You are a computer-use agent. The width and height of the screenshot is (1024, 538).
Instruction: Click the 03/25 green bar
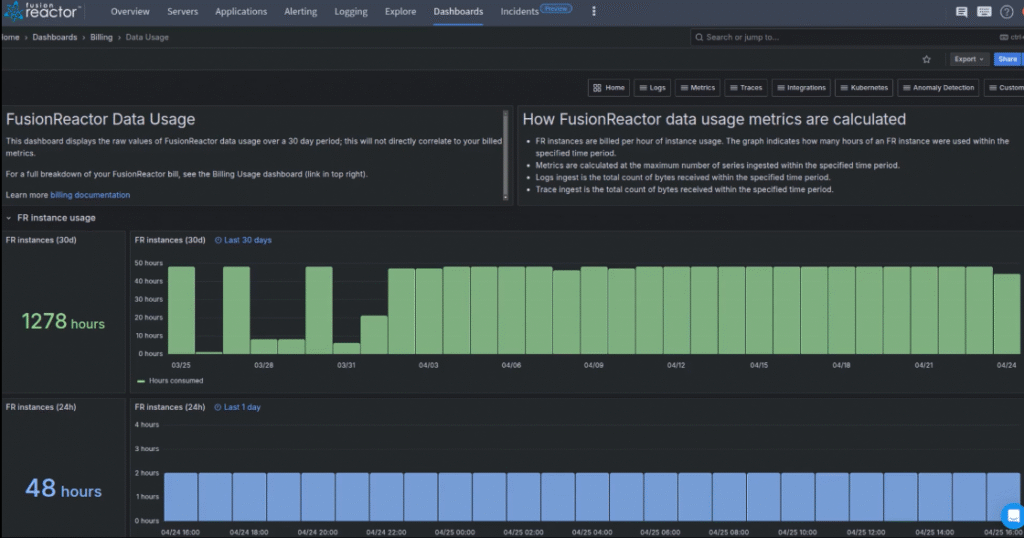(182, 310)
